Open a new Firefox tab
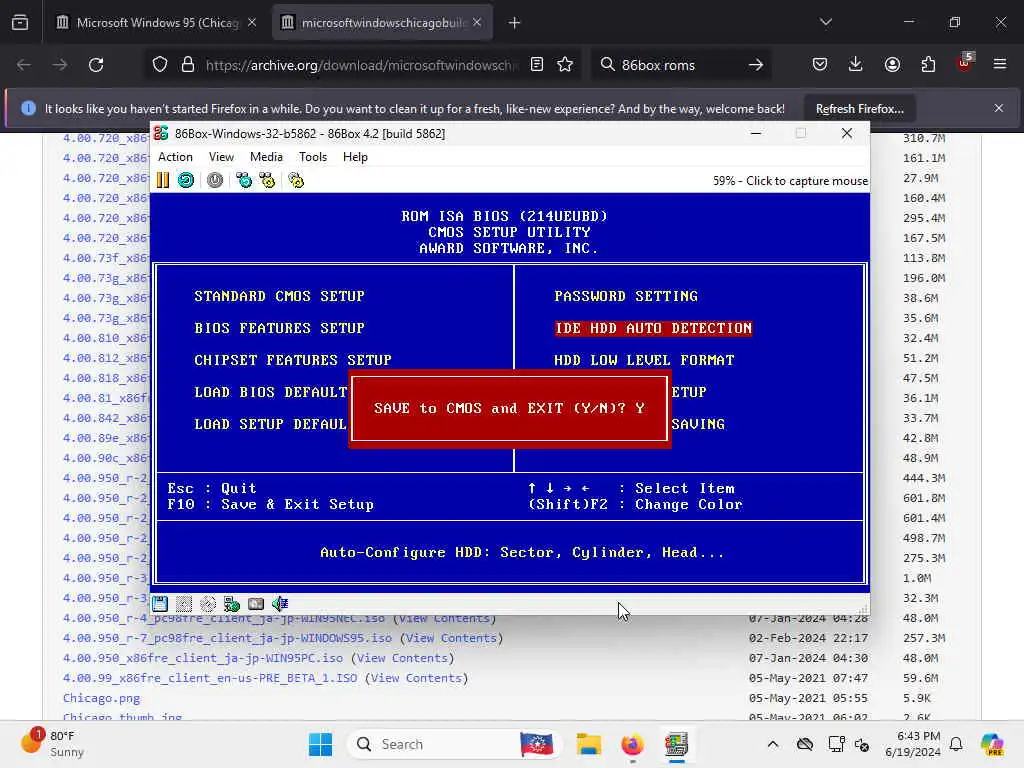The width and height of the screenshot is (1024, 768). (515, 23)
